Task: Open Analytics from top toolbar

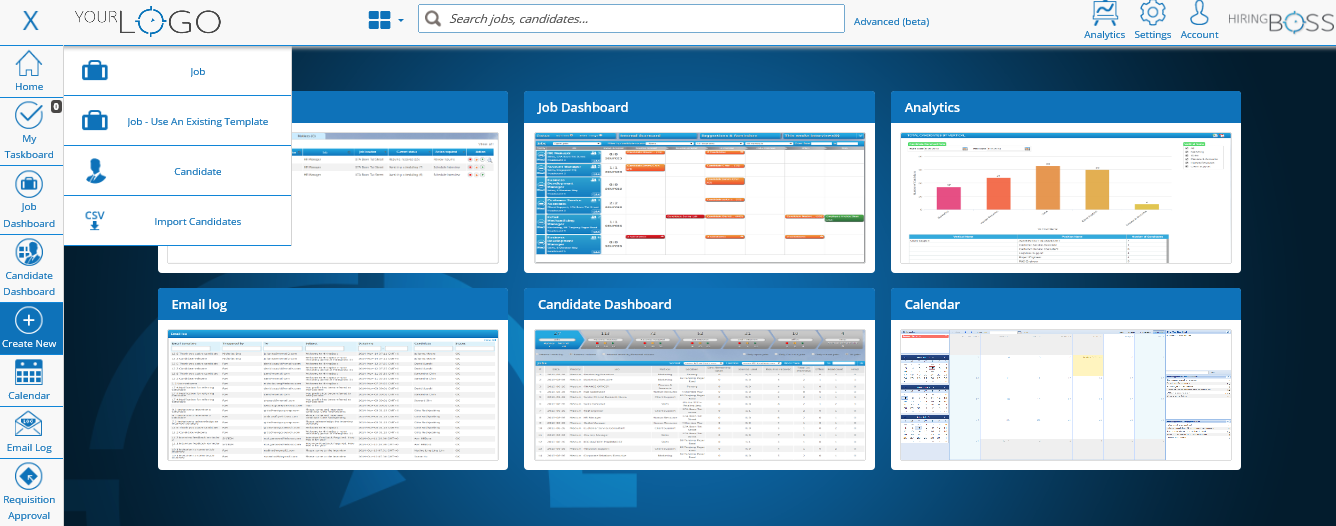Action: pyautogui.click(x=1104, y=21)
